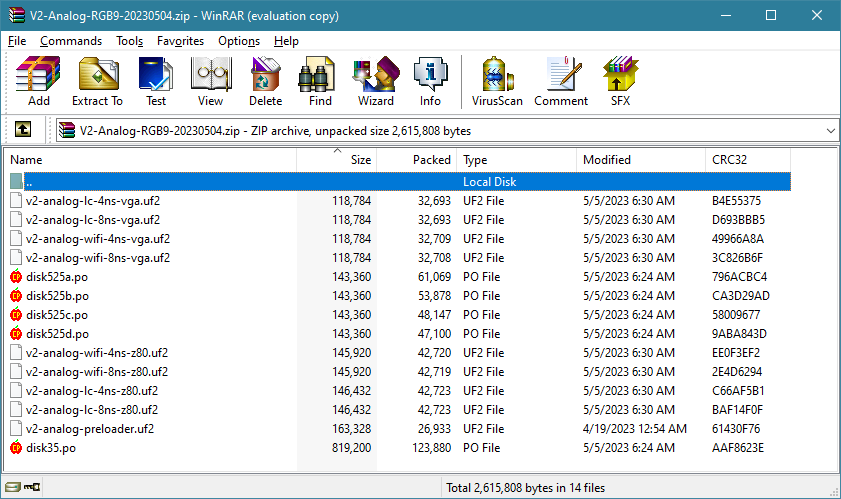Run Test on the archive
This screenshot has height=499, width=841.
point(156,82)
